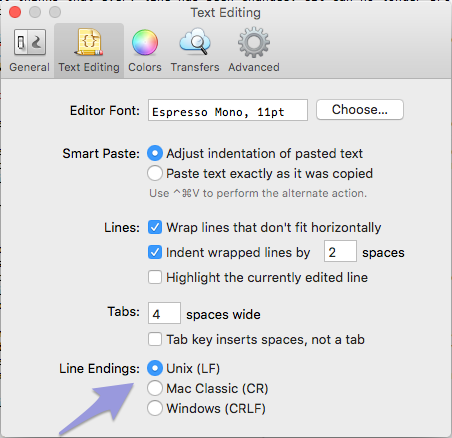
Task: Open the Transfers cloud icon
Action: tap(195, 42)
